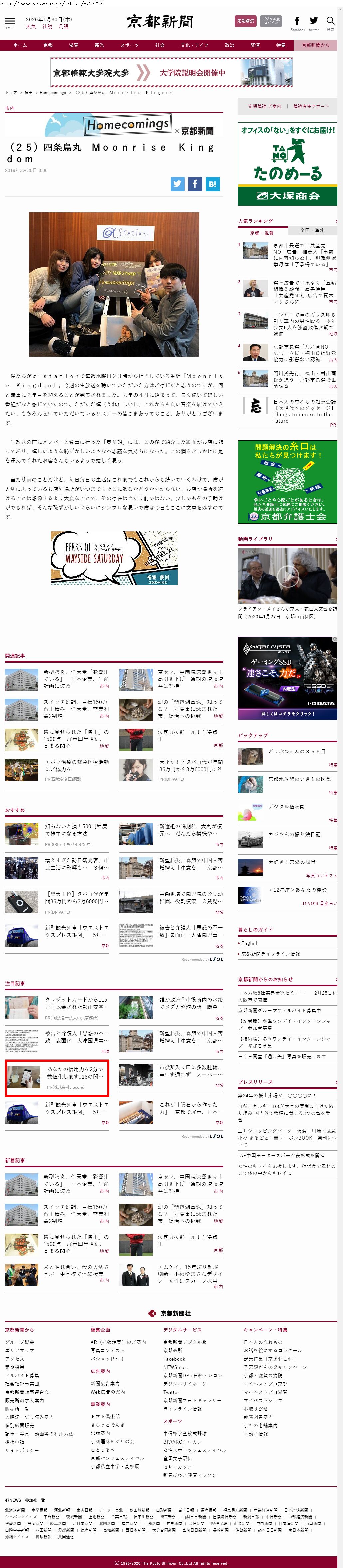Click Homecomings breadcrumb link
The image size is (343, 1568).
pyautogui.click(x=52, y=92)
